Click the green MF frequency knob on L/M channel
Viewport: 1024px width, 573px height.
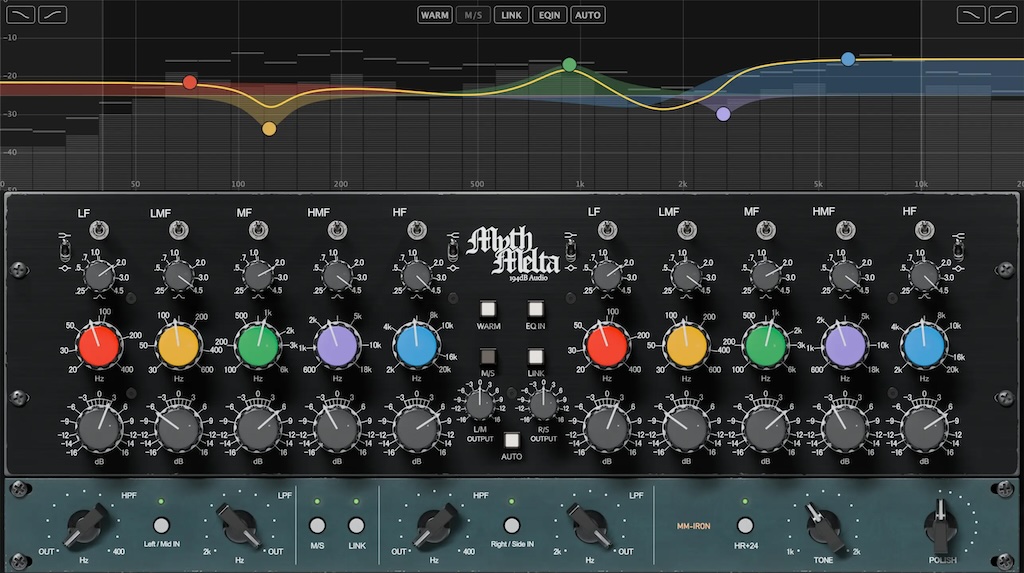pyautogui.click(x=259, y=346)
